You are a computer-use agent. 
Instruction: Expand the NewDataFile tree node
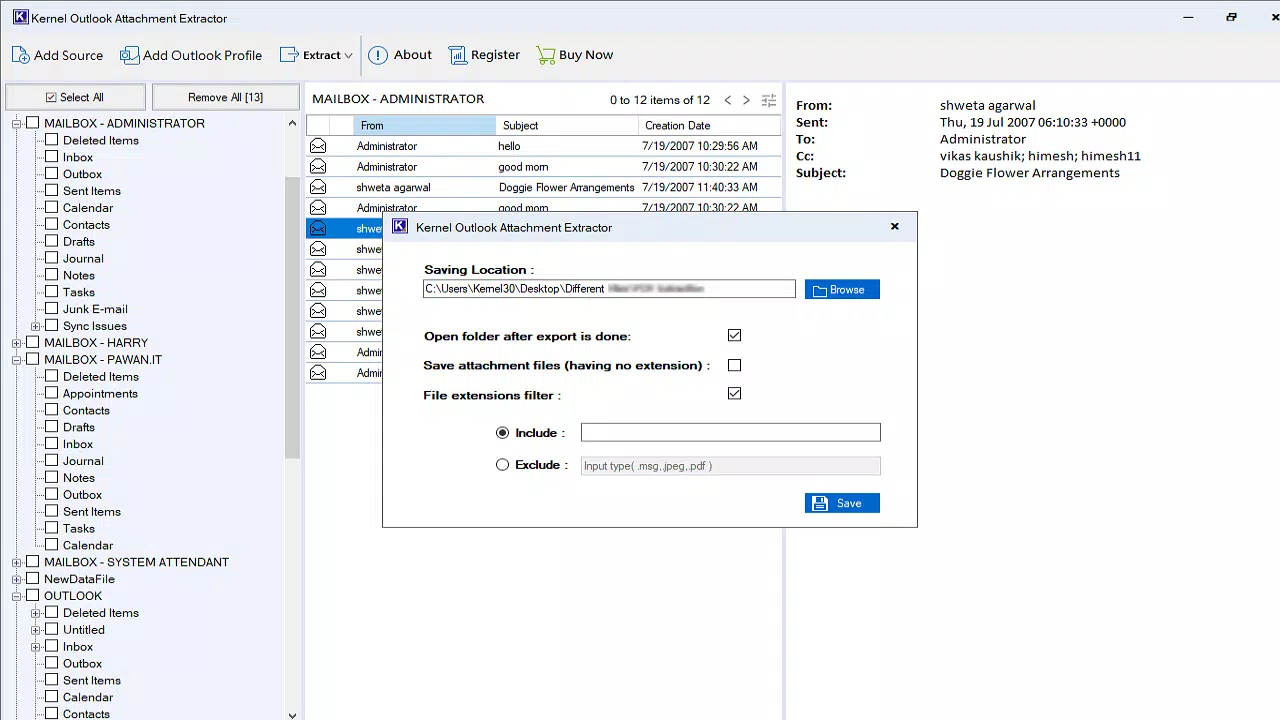tap(17, 579)
